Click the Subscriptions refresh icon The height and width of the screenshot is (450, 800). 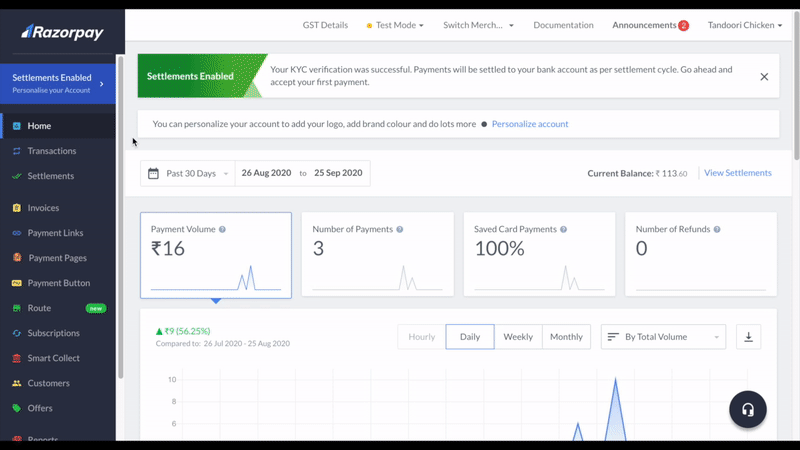16,333
